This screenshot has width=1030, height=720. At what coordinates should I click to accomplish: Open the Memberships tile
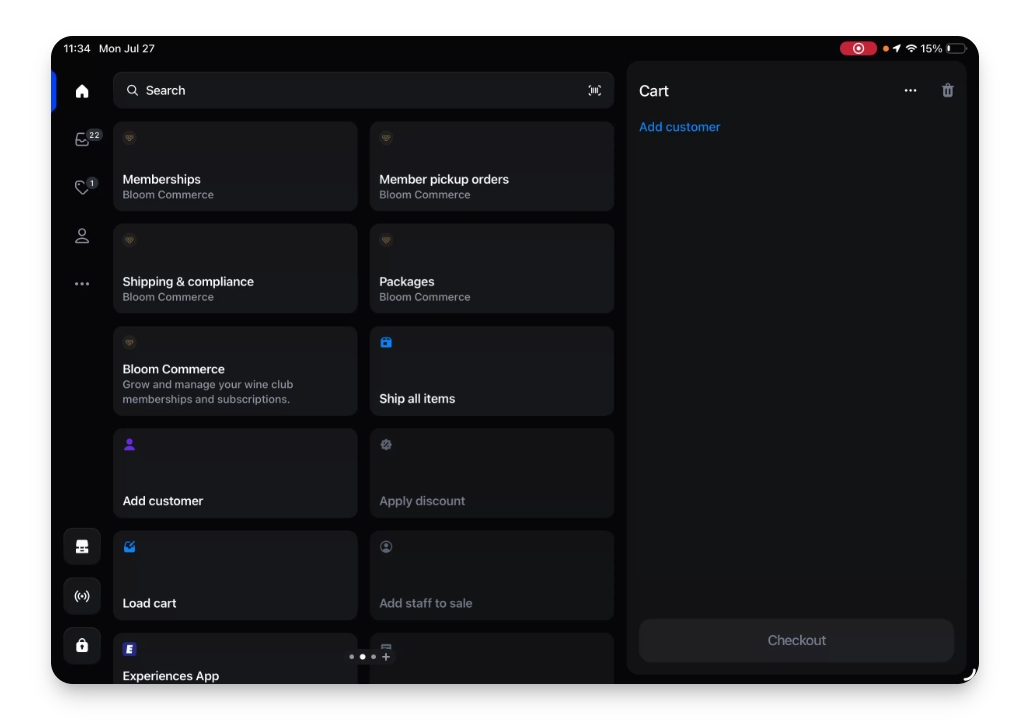(235, 166)
